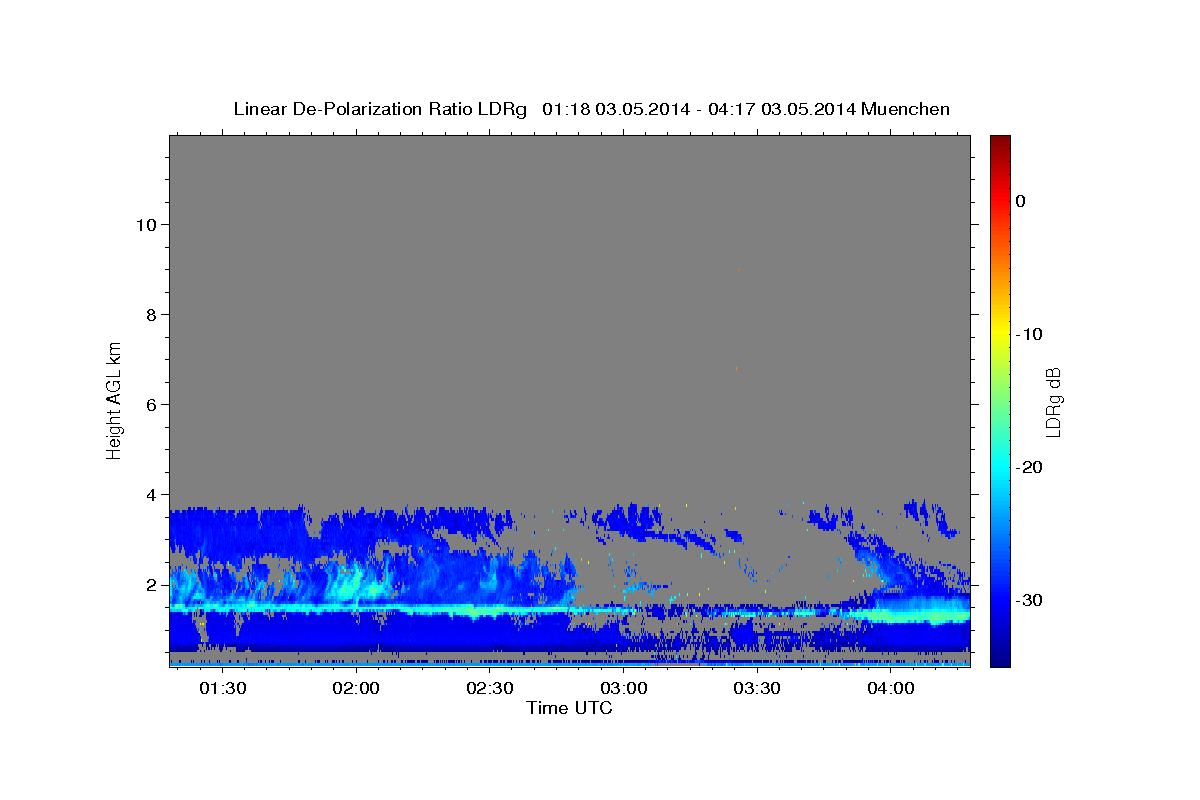
Task: Click the 01:30 time tick label
Action: point(222,689)
